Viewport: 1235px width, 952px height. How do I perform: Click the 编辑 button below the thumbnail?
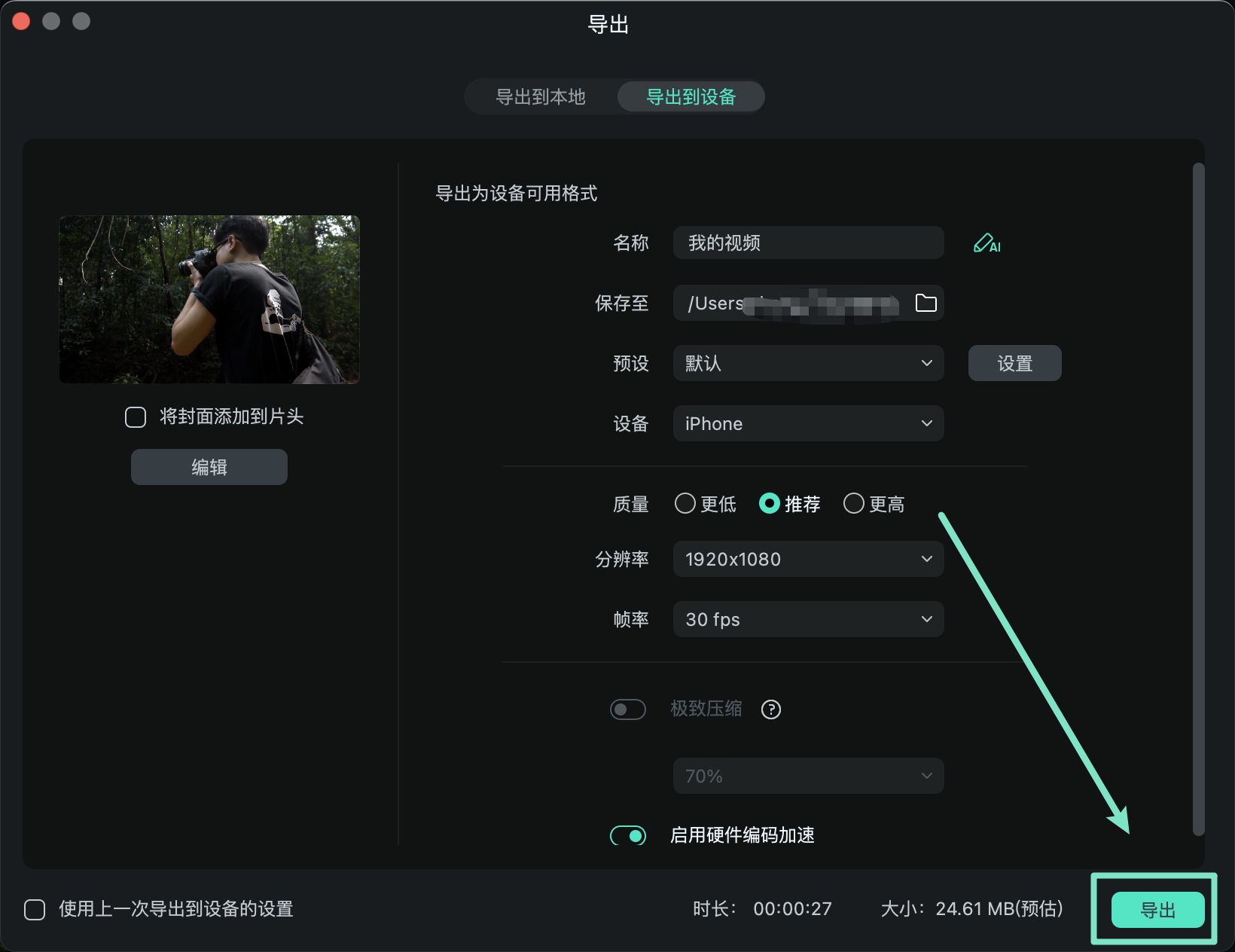(x=209, y=466)
